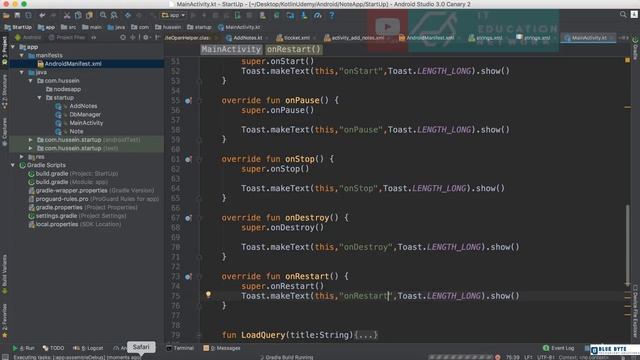Toggle the Favorites tool window stripe
The image size is (640, 360).
tap(4, 320)
